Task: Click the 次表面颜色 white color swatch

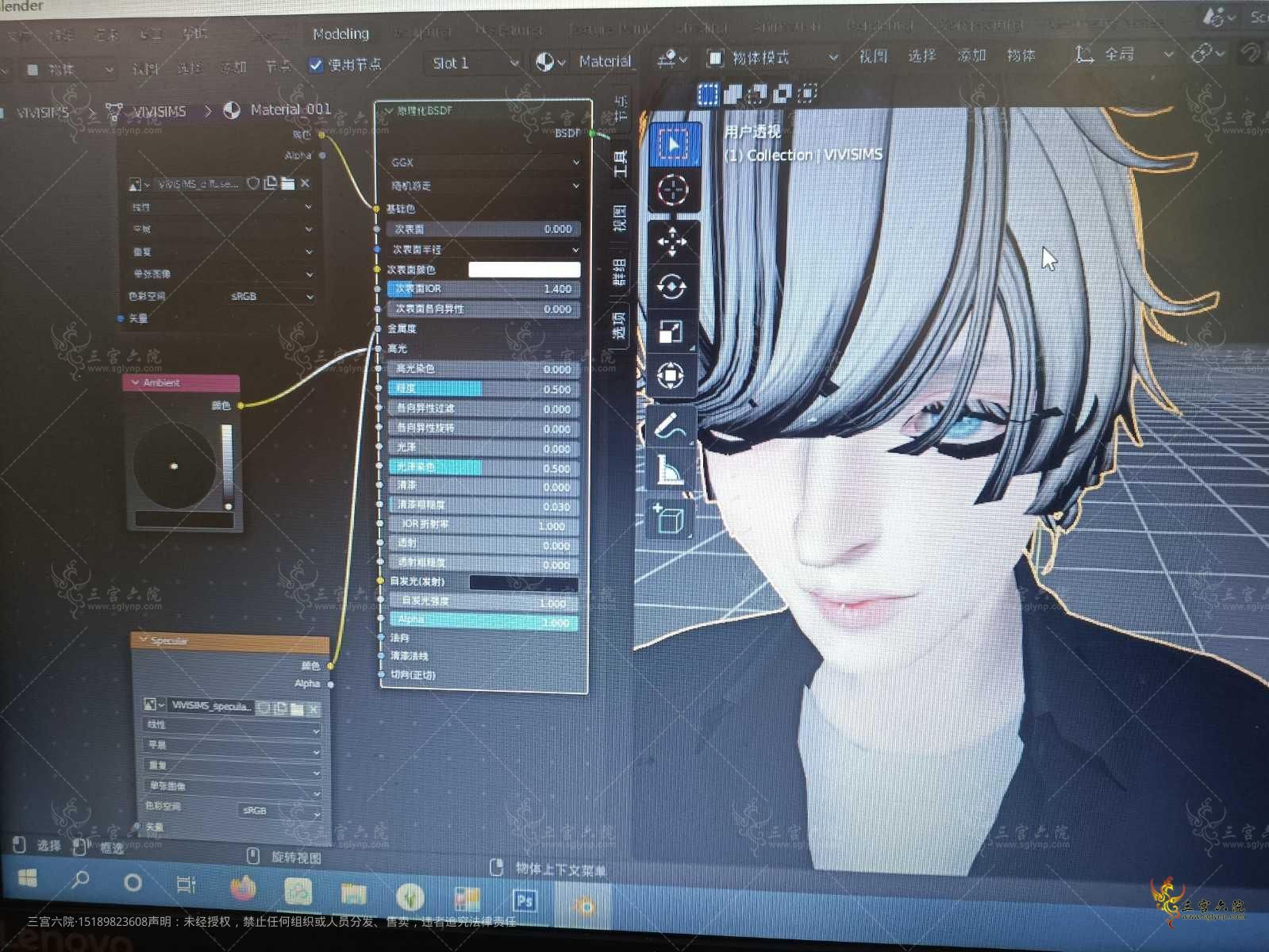Action: (x=524, y=270)
